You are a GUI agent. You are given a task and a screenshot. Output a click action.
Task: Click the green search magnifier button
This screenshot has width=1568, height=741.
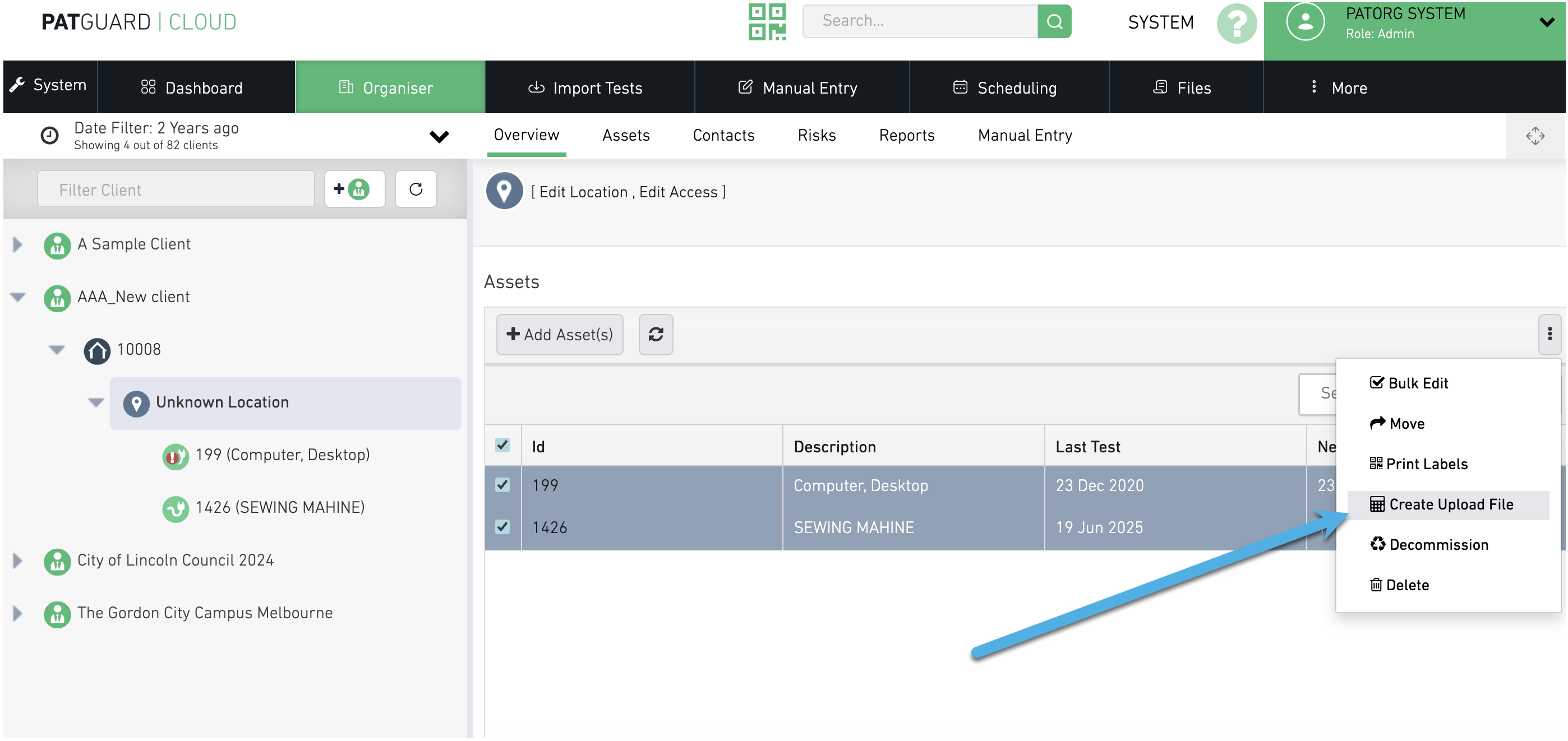tap(1054, 22)
